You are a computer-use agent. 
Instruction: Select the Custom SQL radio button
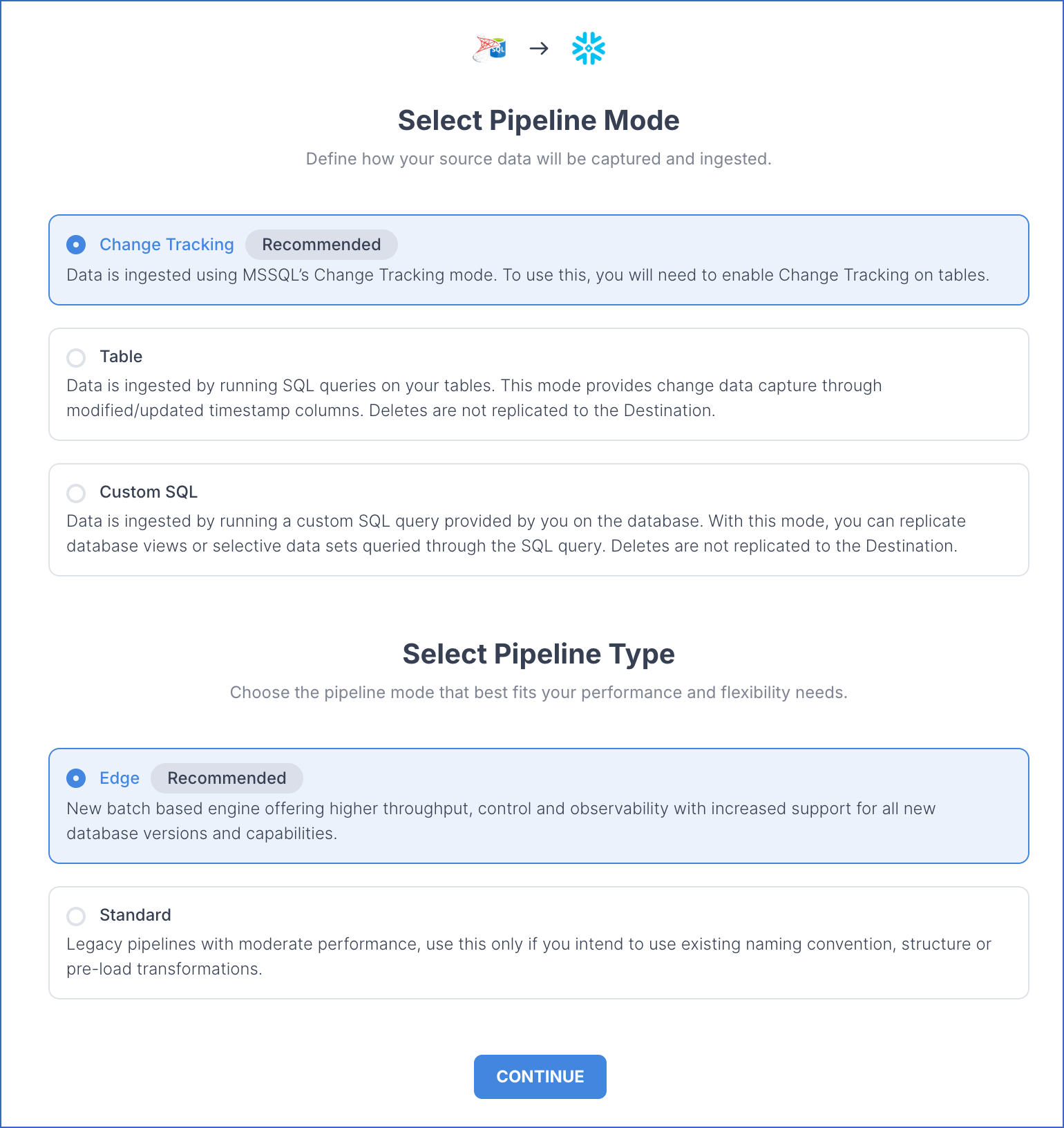coord(76,493)
